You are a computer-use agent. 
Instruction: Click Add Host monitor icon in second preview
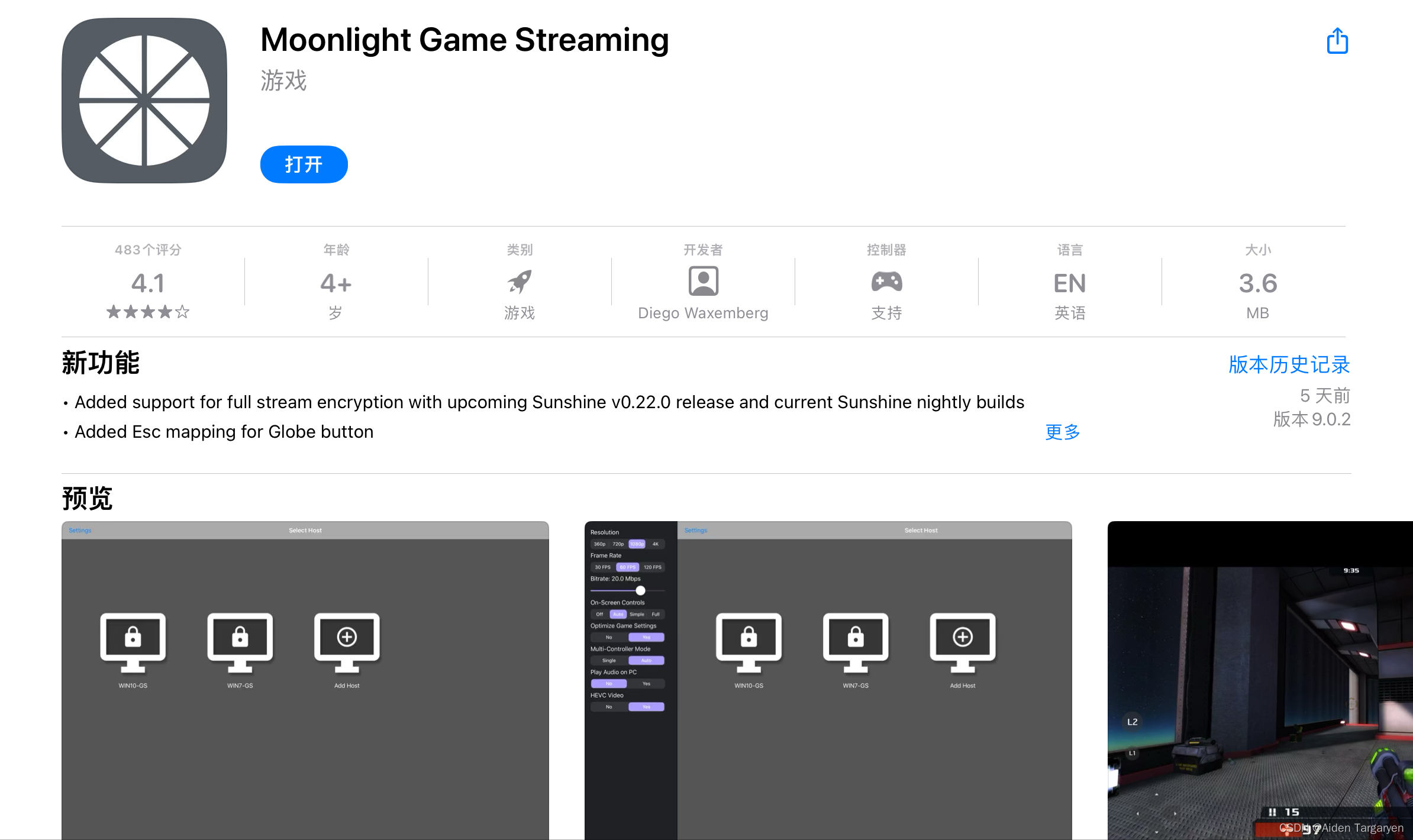click(963, 643)
